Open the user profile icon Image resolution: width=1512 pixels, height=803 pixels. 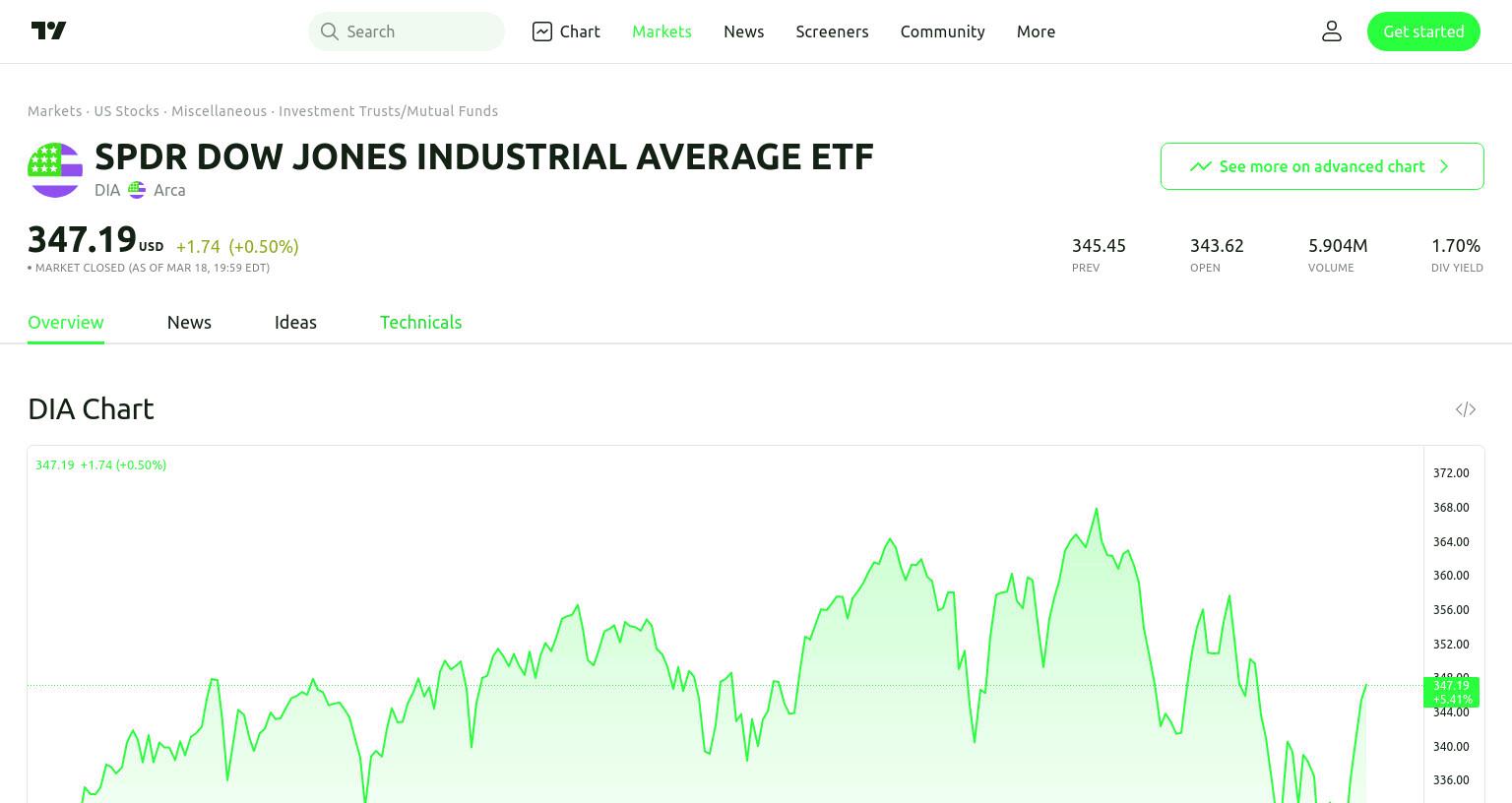pyautogui.click(x=1332, y=31)
